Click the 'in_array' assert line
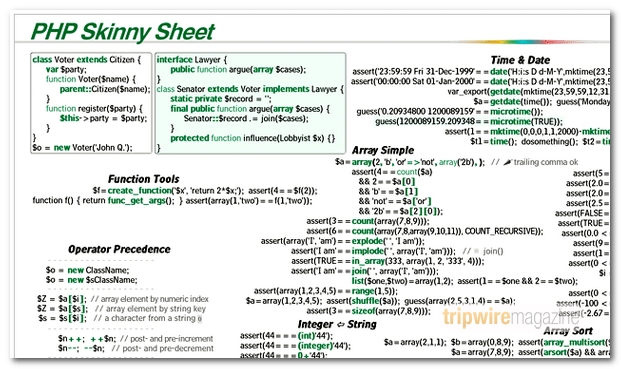This screenshot has height=369, width=621. [388, 261]
